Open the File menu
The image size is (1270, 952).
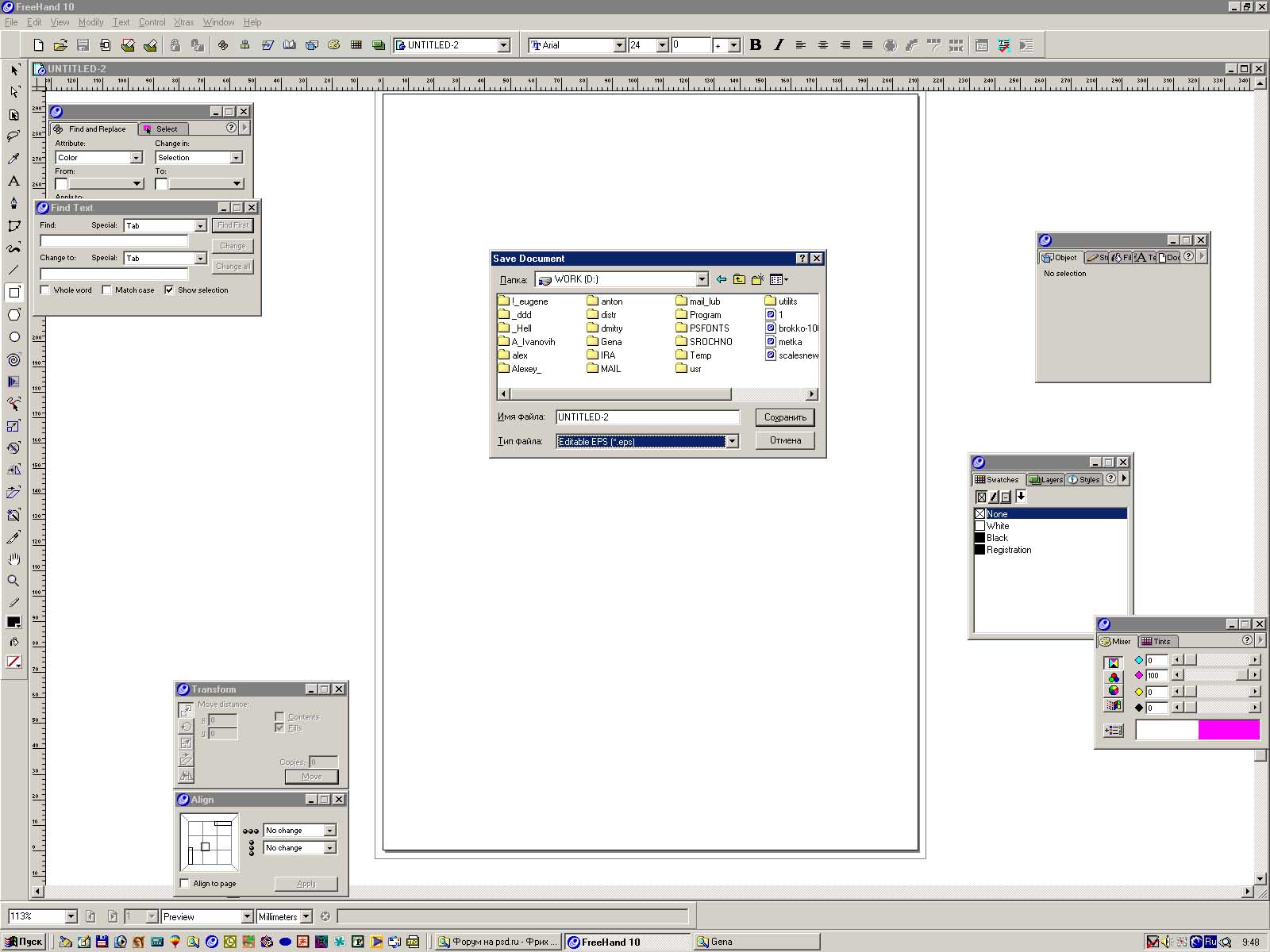click(x=11, y=22)
